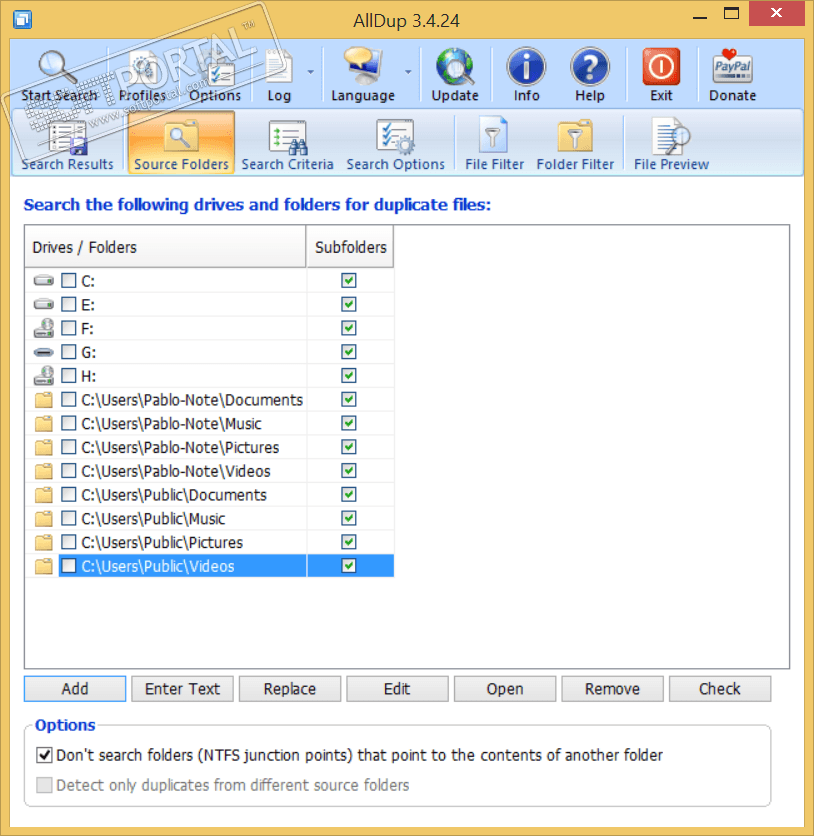Click folder icon for Pablo-Note\Documents
Screen dimensions: 814x836
coord(44,399)
